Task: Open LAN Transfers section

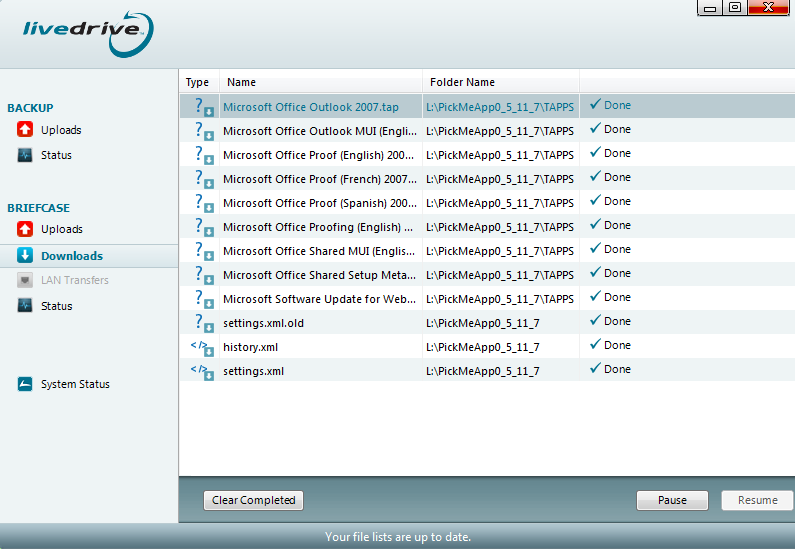Action: [x=75, y=280]
